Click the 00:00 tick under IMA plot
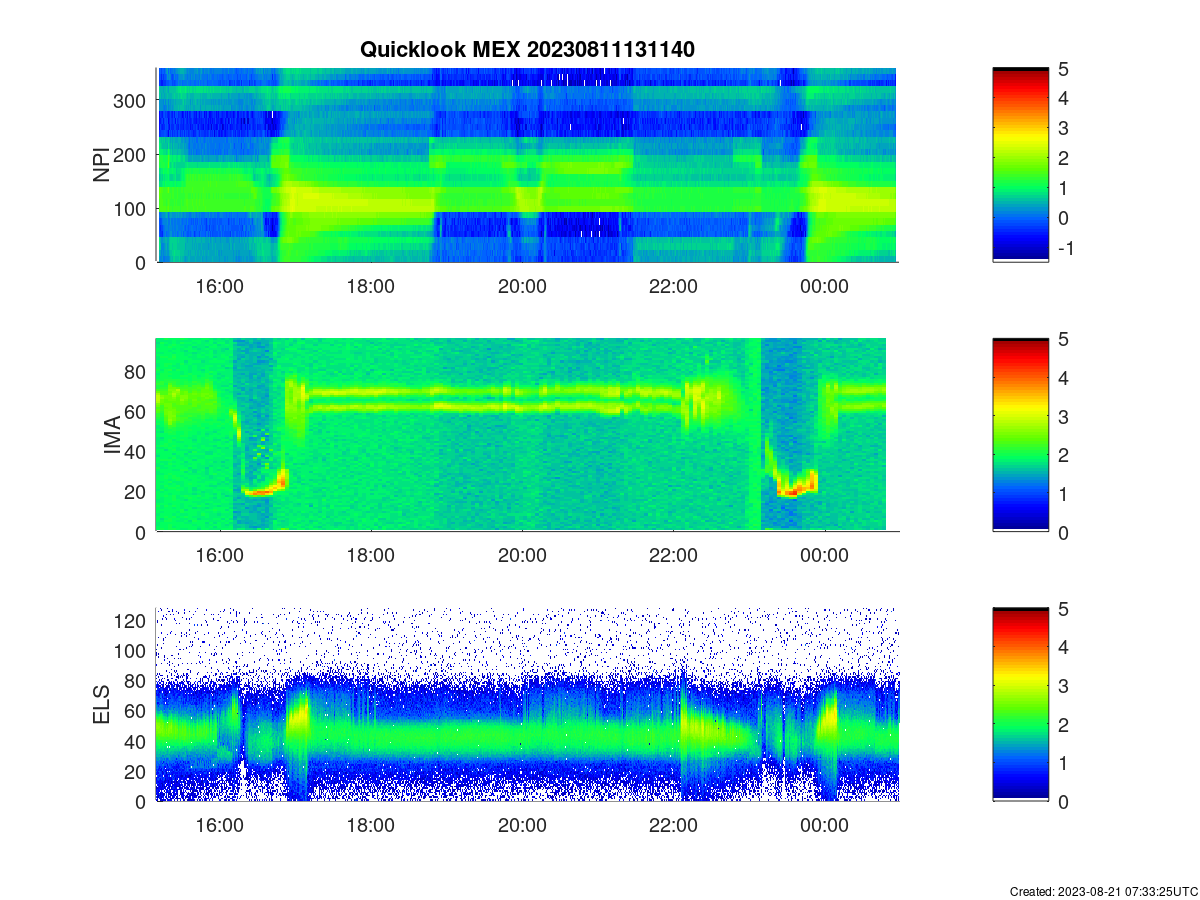The height and width of the screenshot is (900, 1200). coord(824,556)
